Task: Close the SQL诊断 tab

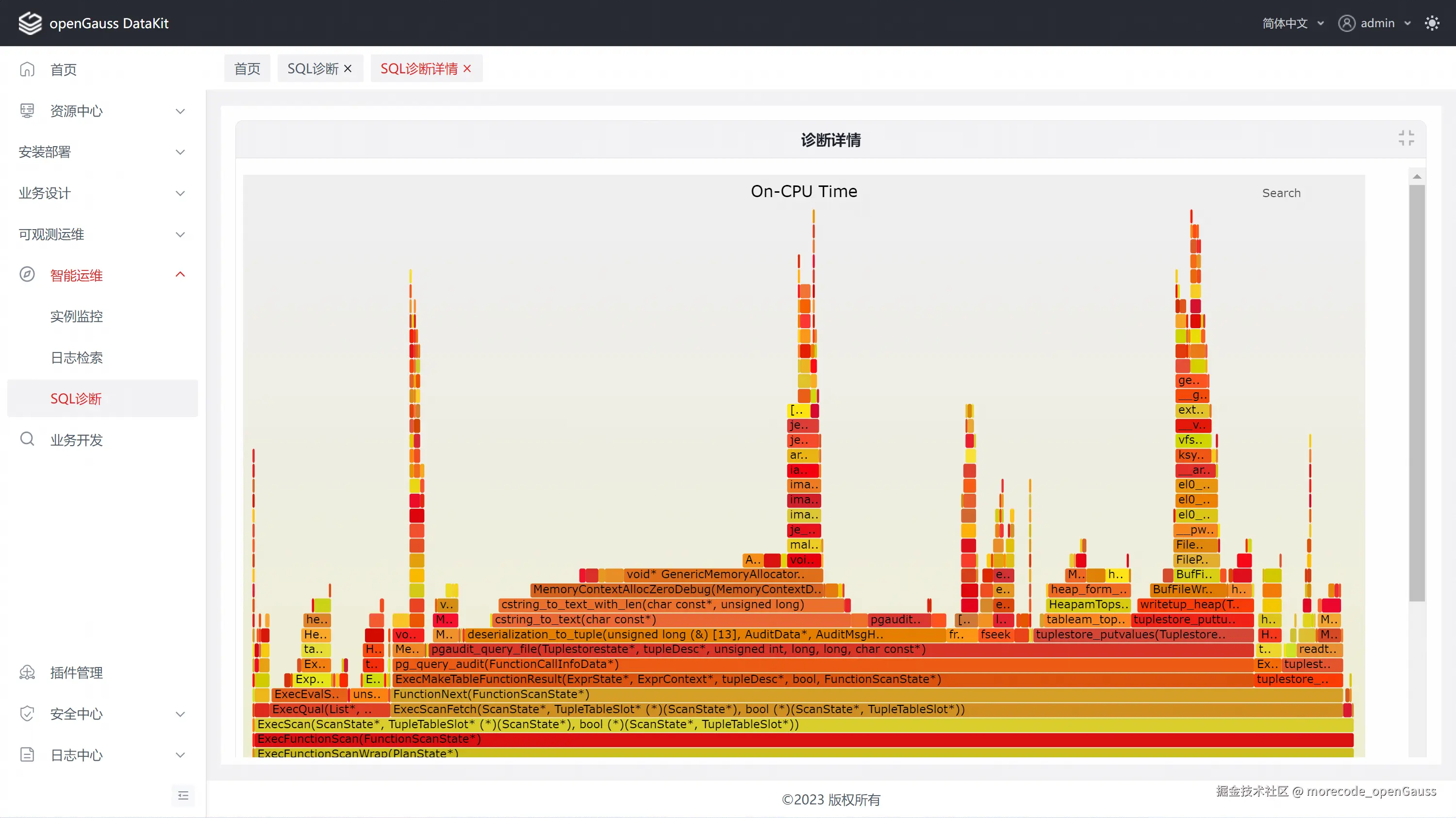Action: coord(347,68)
